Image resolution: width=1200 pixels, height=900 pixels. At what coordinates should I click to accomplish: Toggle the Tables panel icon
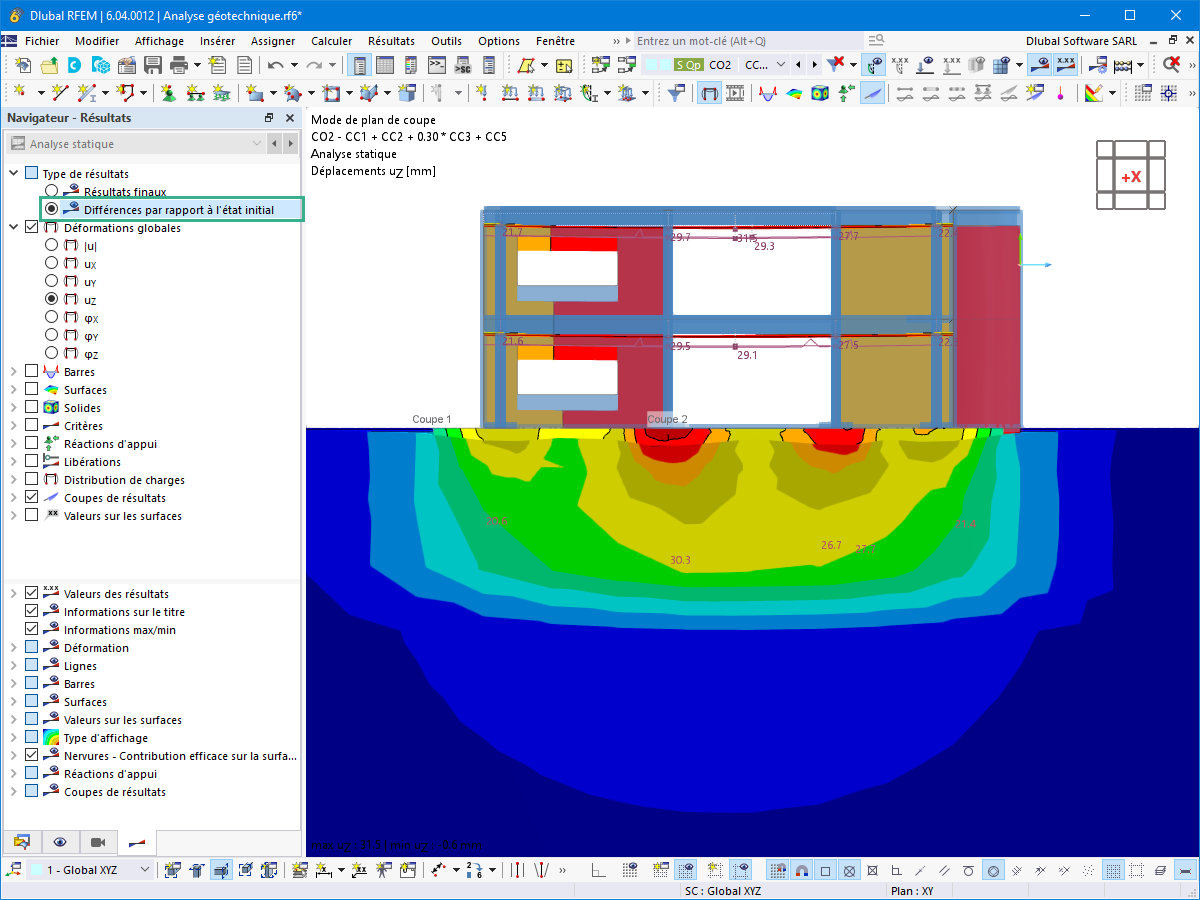point(384,65)
